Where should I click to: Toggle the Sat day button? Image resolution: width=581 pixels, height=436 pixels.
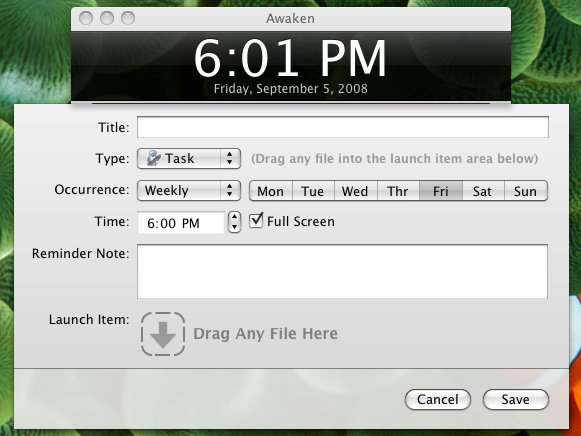[483, 191]
